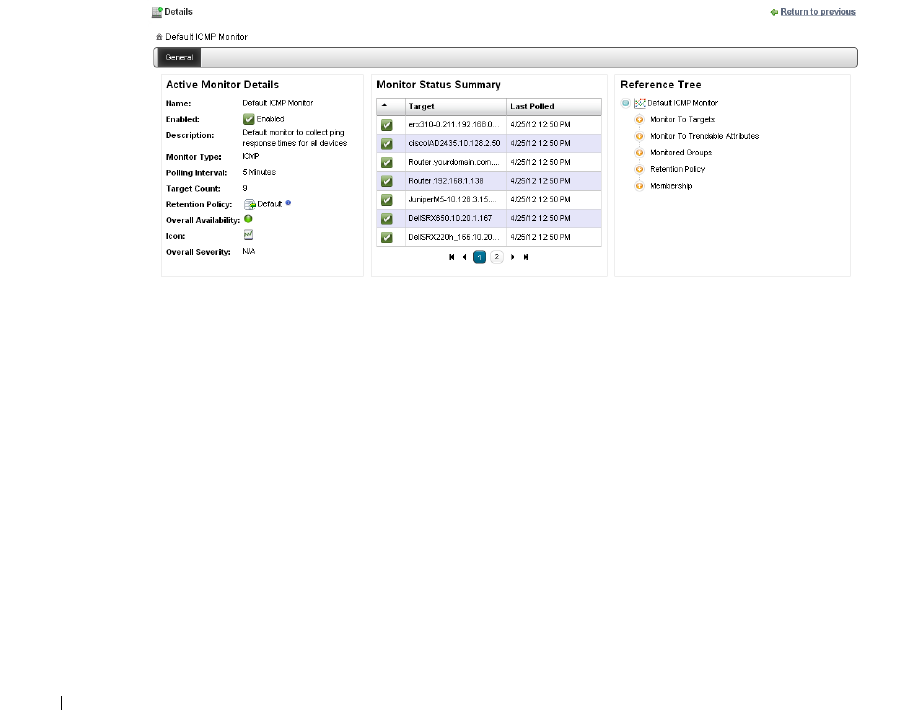900x710 pixels.
Task: Click the '5 Minutes' polling interval value
Action: pyautogui.click(x=259, y=172)
